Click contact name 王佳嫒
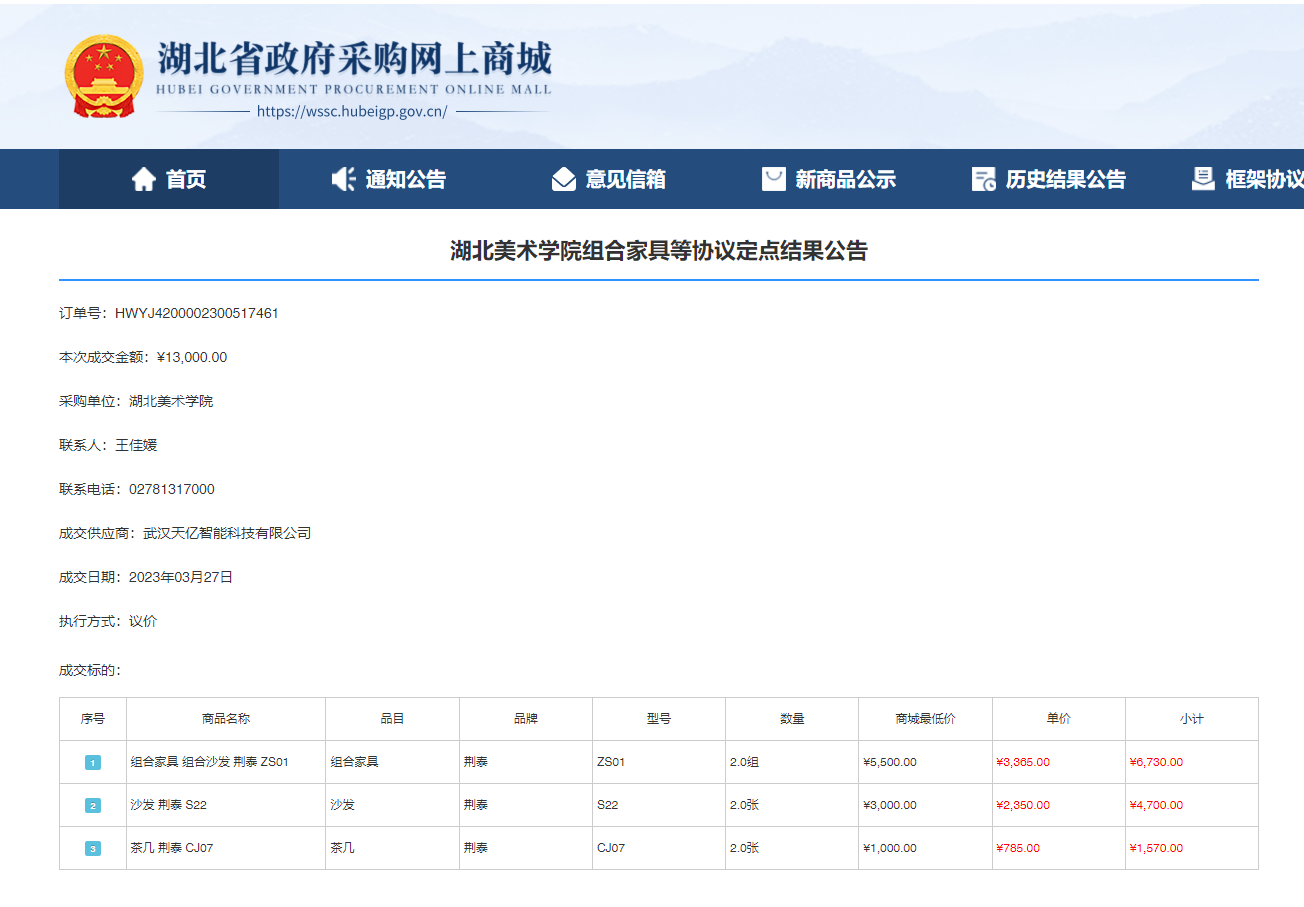 tap(136, 445)
